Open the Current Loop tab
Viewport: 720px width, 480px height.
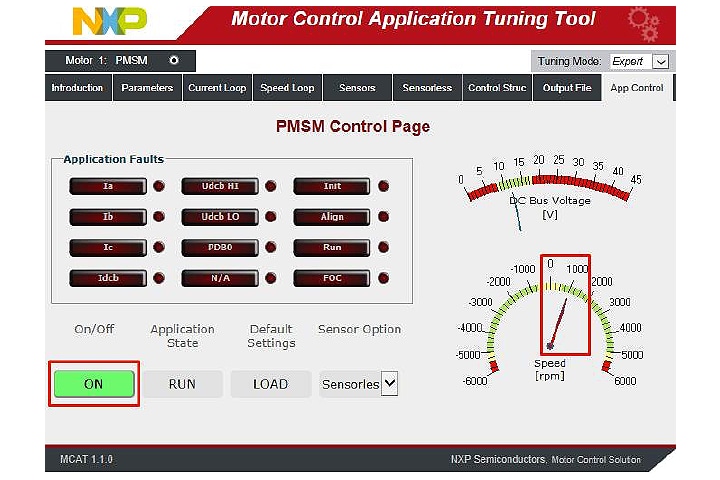[217, 88]
